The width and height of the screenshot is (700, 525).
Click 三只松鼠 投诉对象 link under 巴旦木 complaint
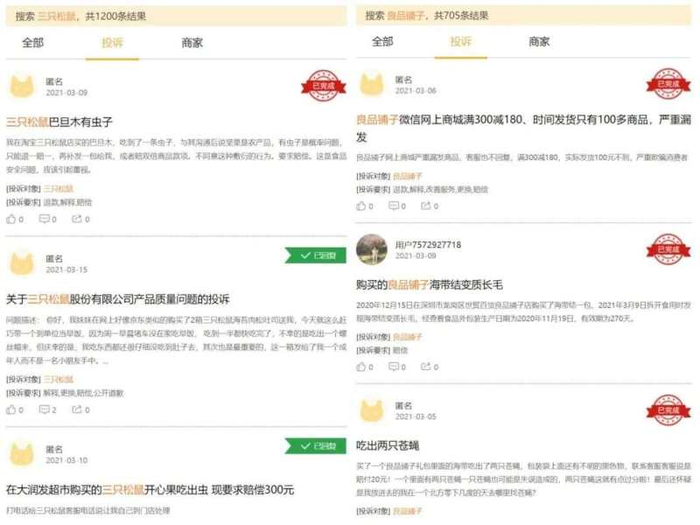(x=58, y=189)
